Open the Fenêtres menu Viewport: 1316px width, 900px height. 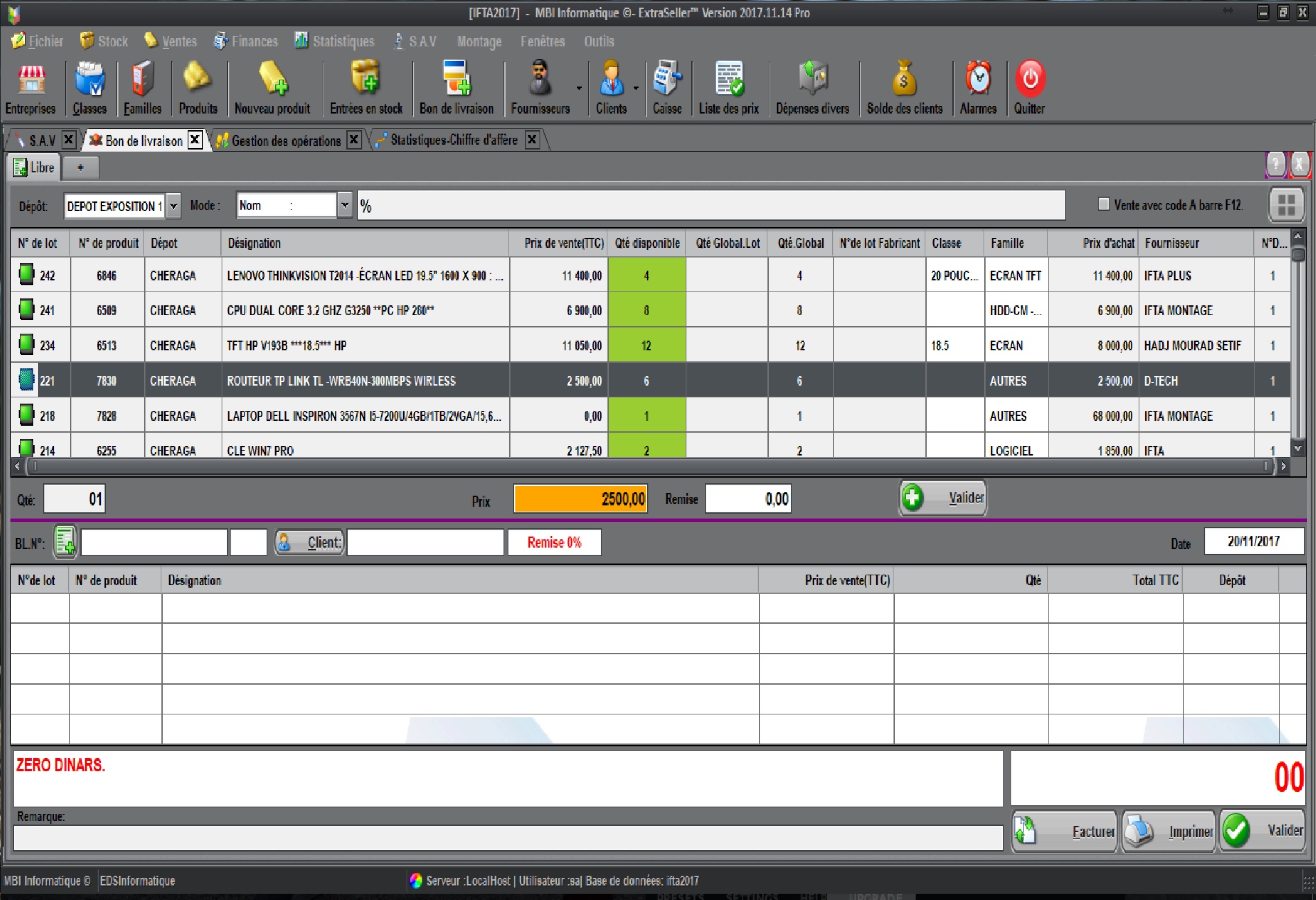click(543, 41)
